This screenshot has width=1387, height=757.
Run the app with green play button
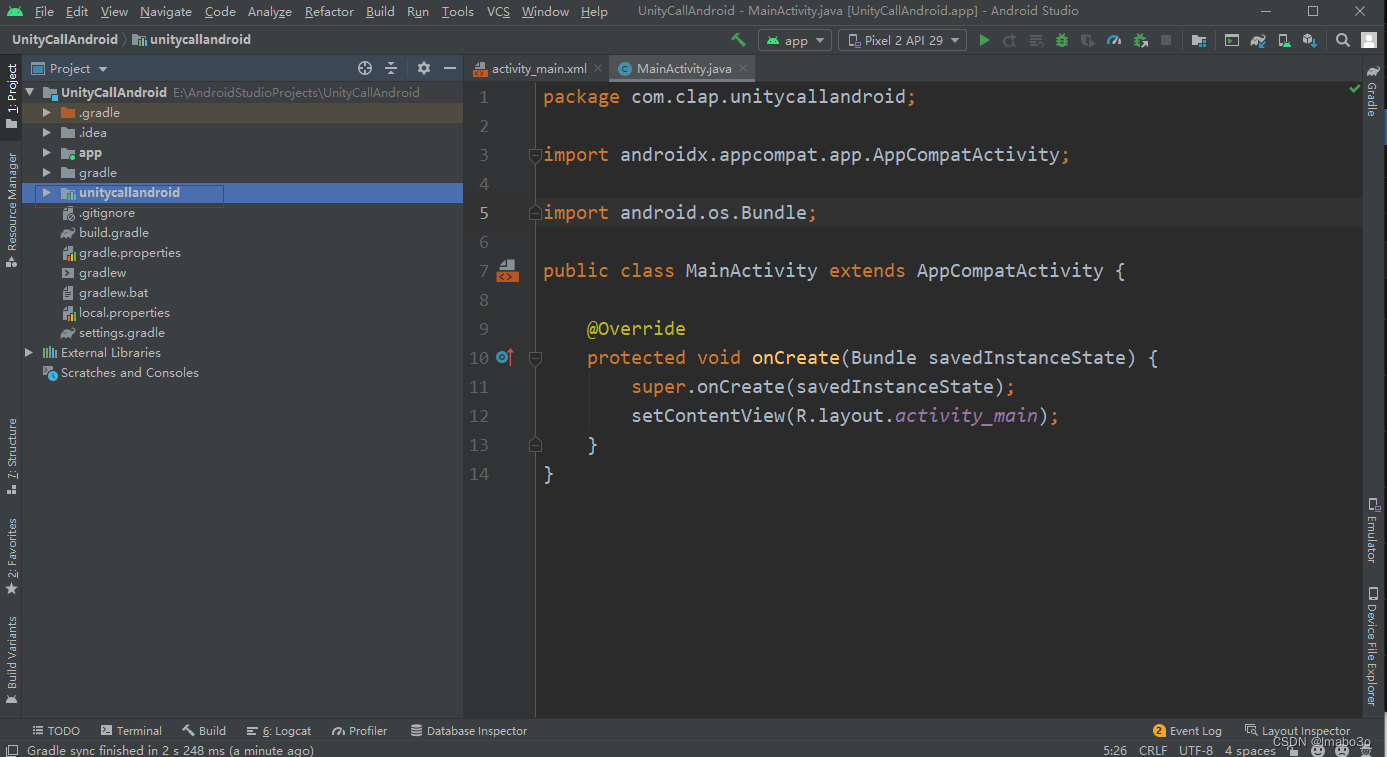(x=985, y=41)
